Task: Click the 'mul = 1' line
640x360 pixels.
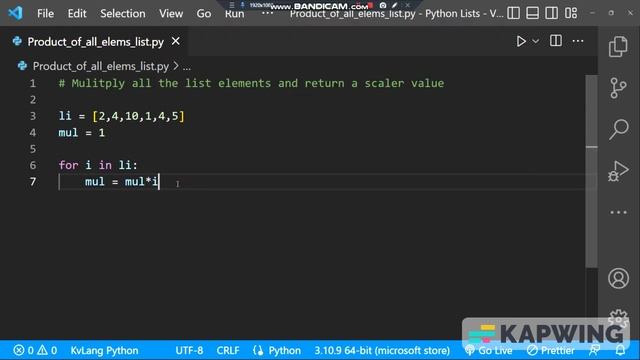Action: click(82, 133)
